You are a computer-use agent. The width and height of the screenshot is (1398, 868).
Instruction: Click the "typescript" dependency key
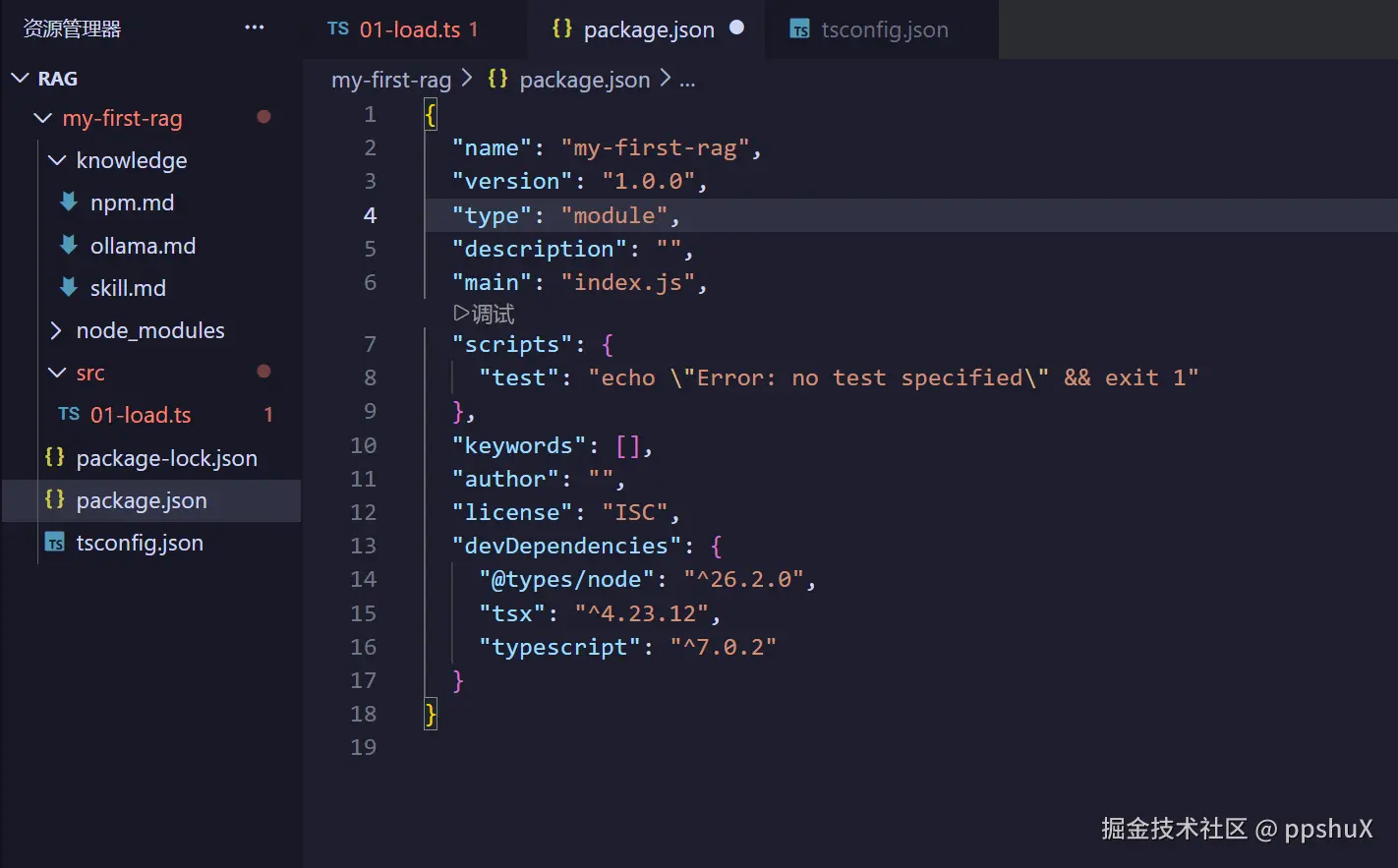(559, 648)
